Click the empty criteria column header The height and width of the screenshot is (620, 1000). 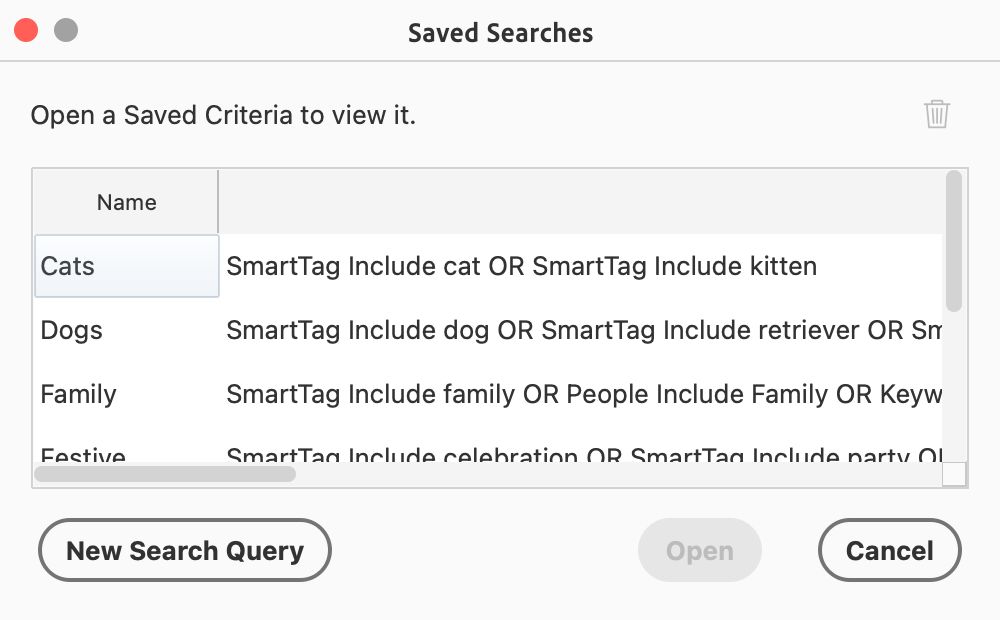point(580,202)
